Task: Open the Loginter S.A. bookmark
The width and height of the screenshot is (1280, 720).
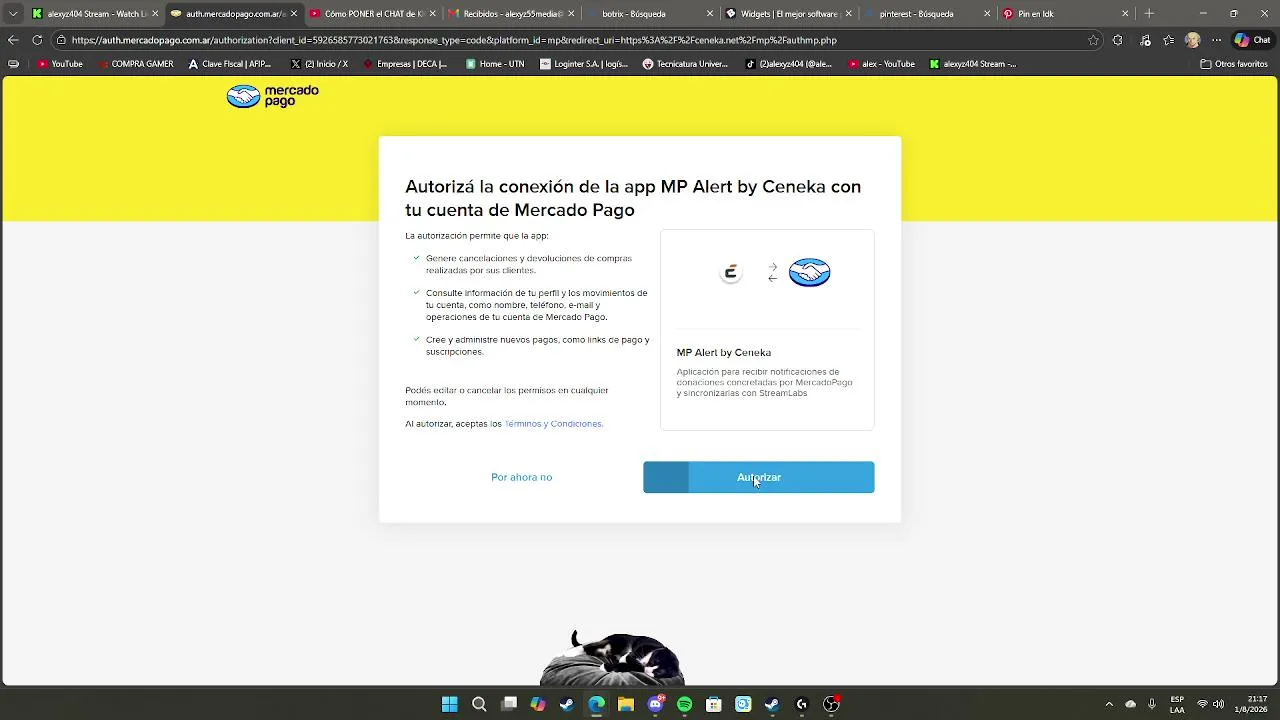Action: pyautogui.click(x=584, y=64)
